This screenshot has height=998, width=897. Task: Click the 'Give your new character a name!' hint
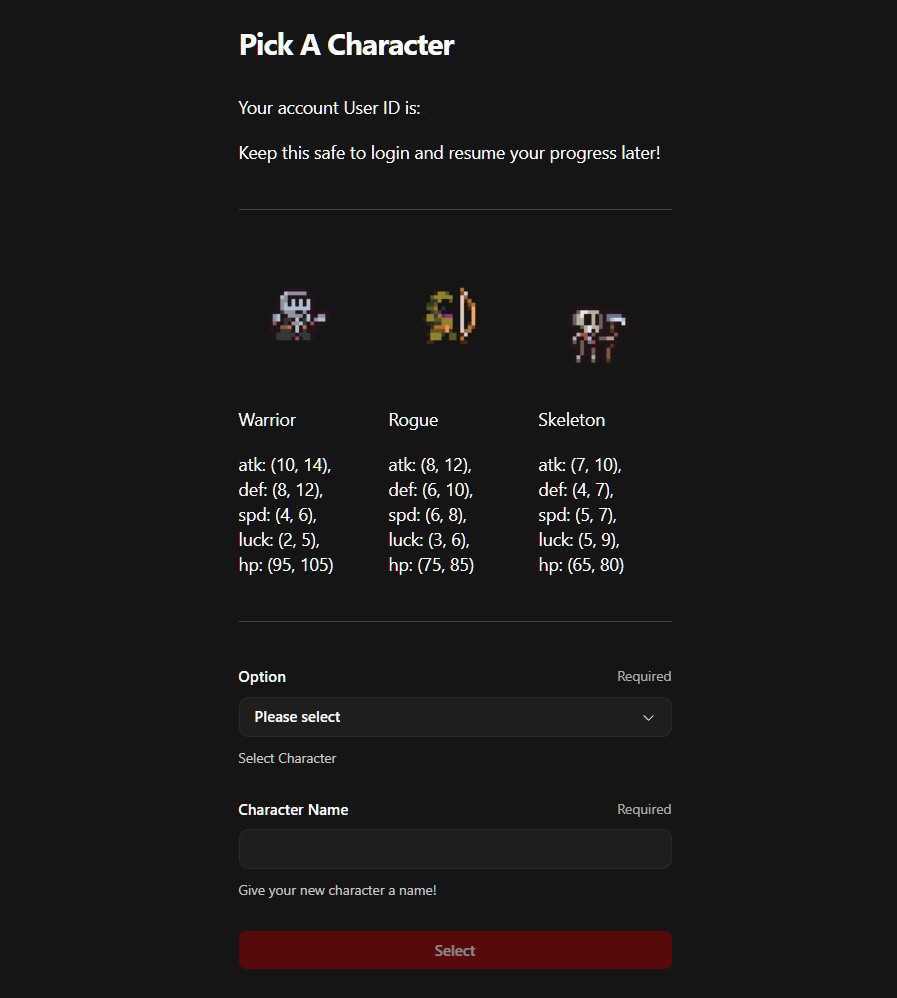337,890
